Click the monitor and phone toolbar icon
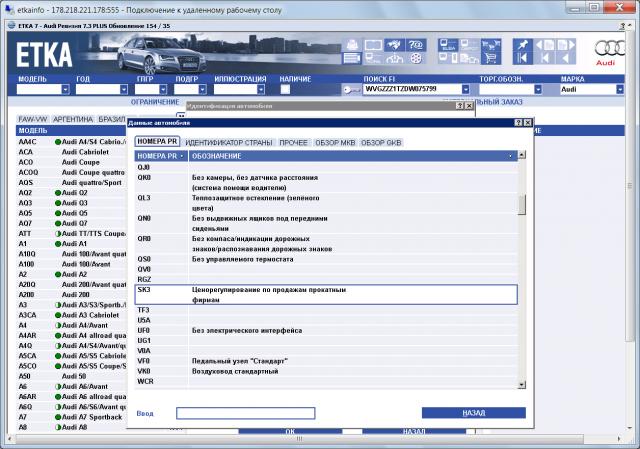Viewport: 640px width, 449px height. pyautogui.click(x=448, y=58)
